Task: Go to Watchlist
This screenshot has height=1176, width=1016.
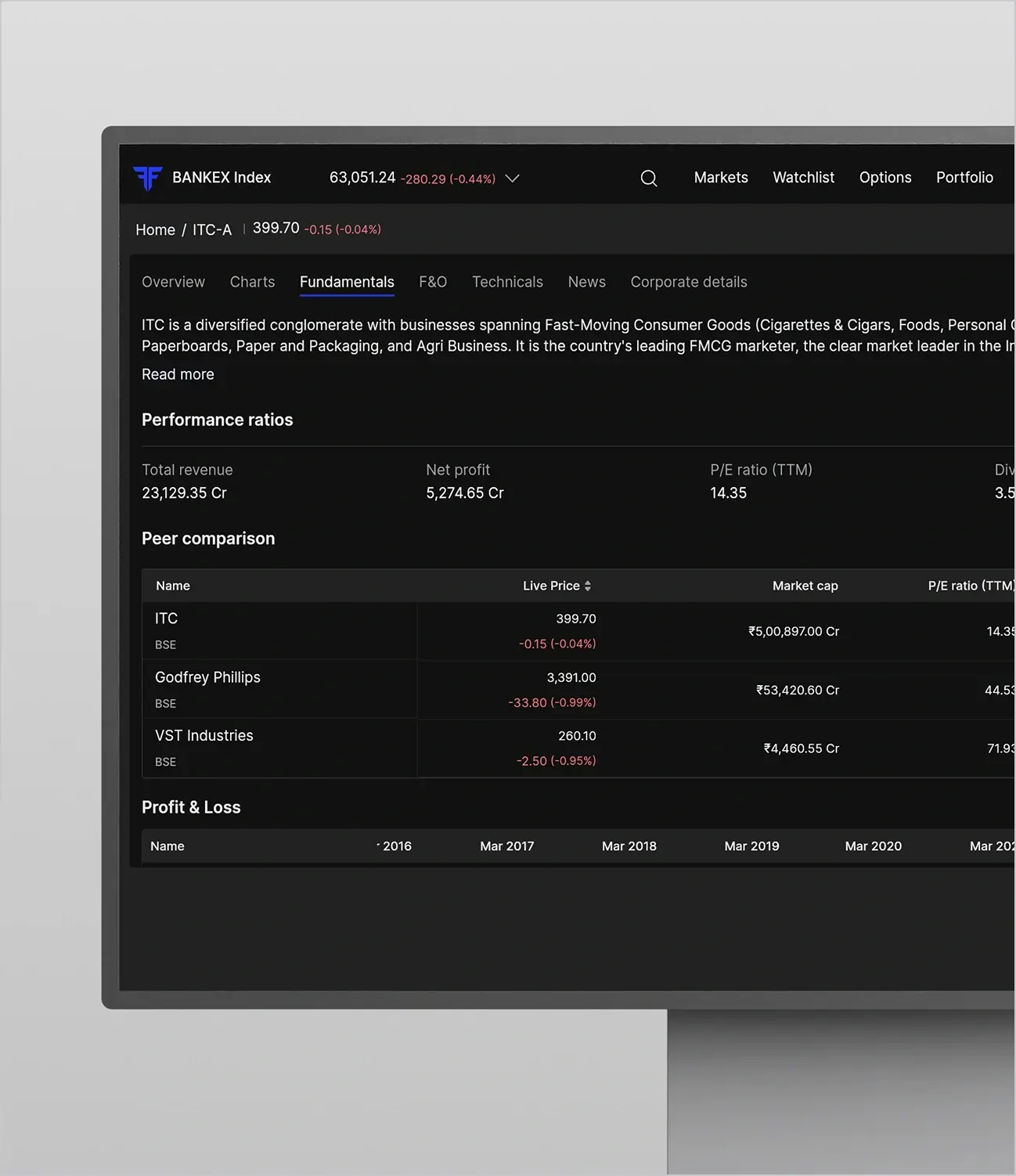Action: [x=804, y=178]
